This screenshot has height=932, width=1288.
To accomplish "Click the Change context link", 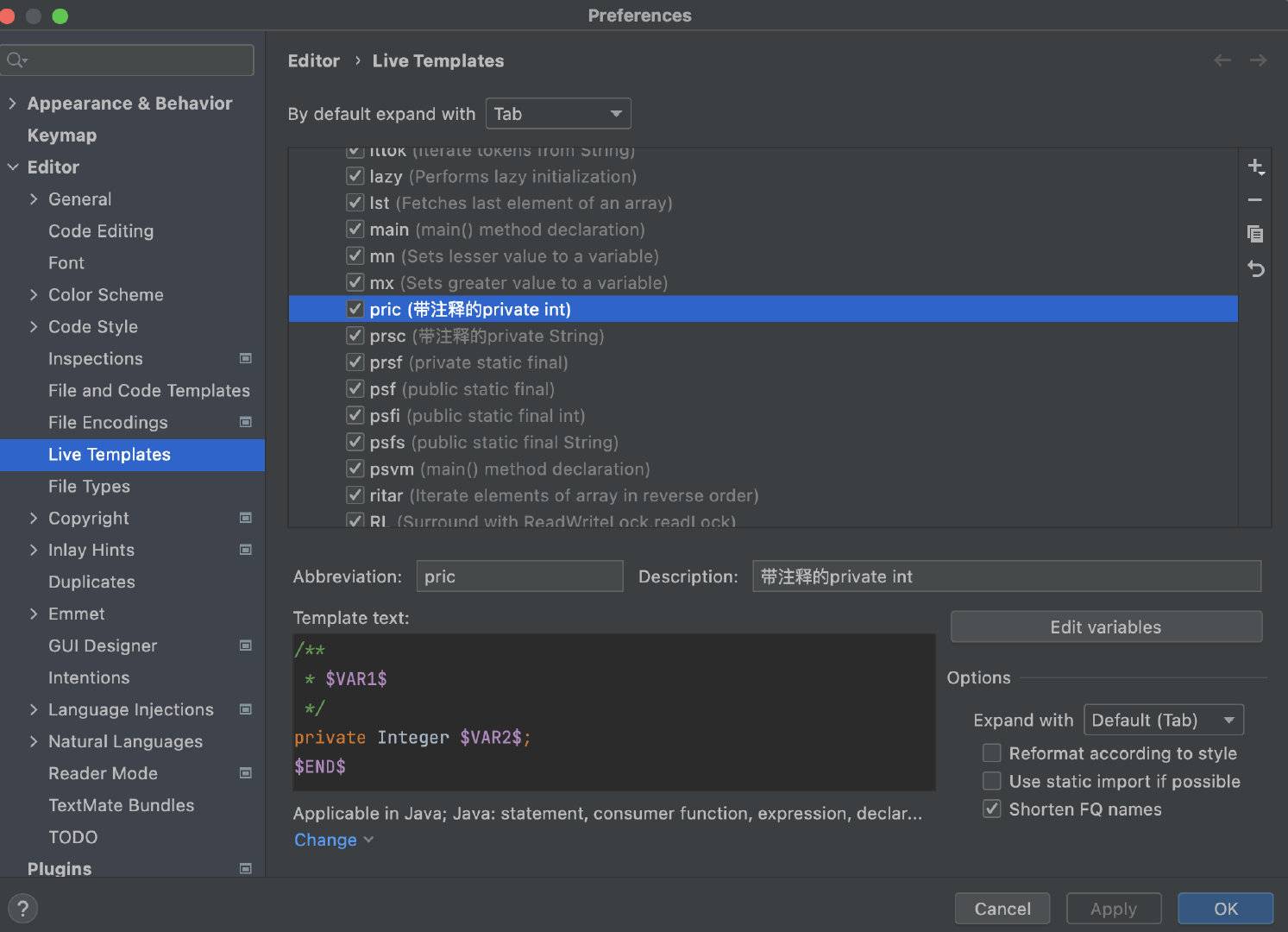I will (325, 840).
